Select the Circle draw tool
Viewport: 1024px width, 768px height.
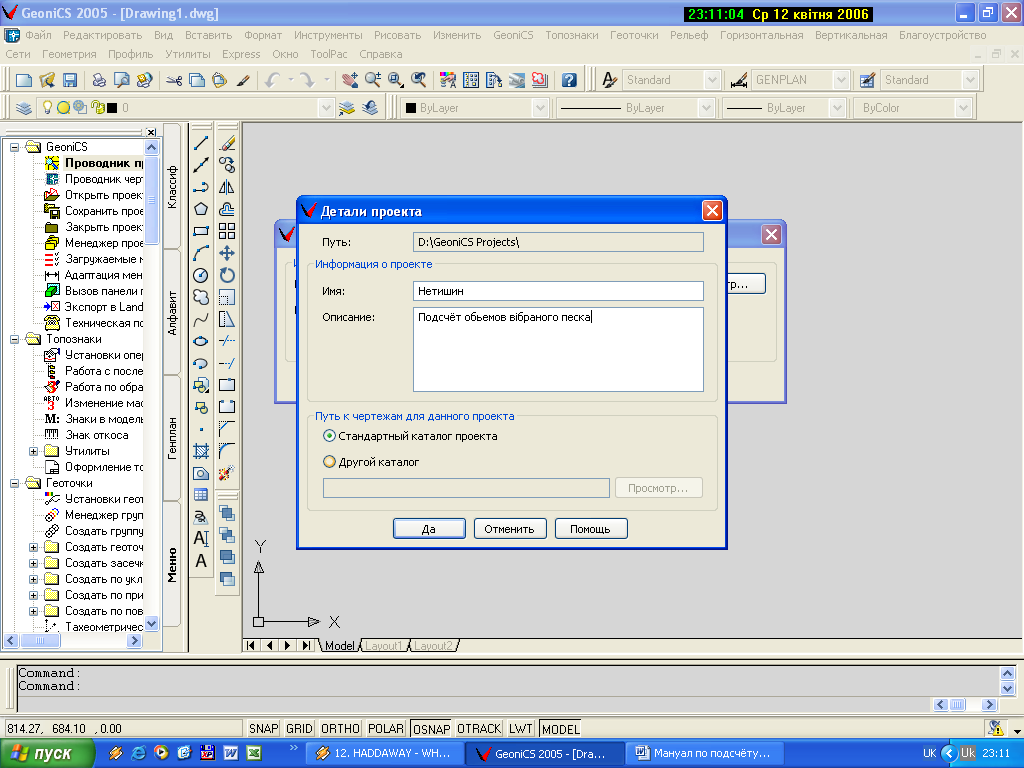[201, 275]
